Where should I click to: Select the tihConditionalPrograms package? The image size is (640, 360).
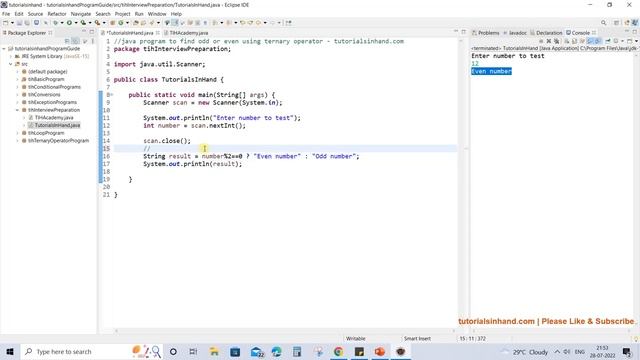click(x=54, y=87)
